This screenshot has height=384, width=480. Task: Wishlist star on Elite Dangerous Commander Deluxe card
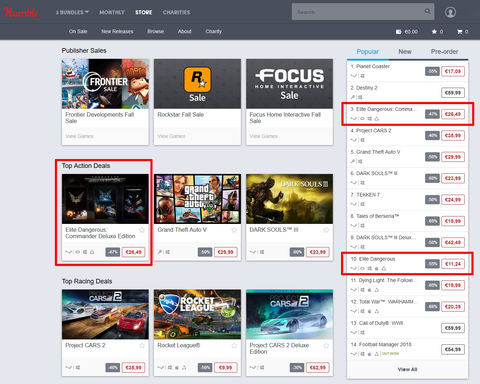(x=142, y=230)
